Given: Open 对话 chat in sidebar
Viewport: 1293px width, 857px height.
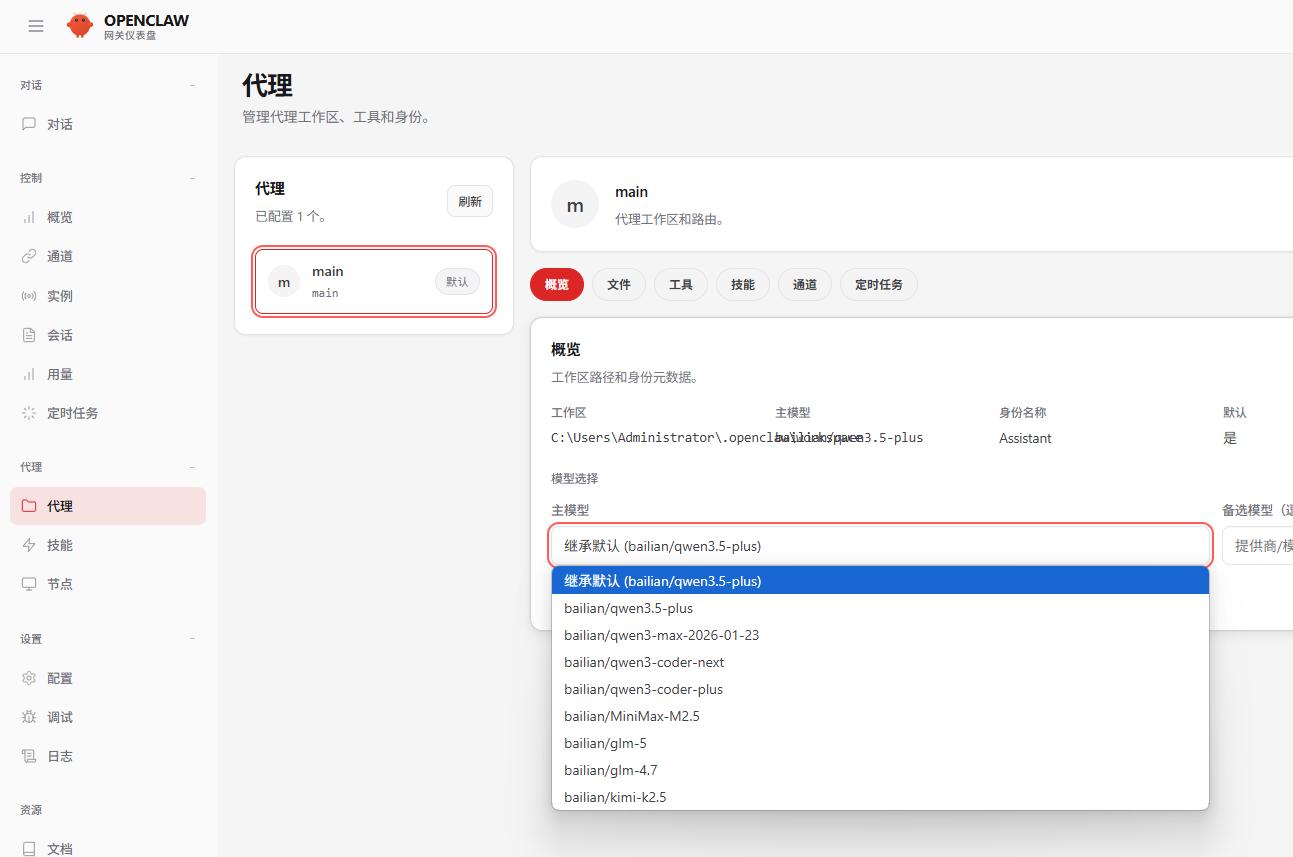Looking at the screenshot, I should pyautogui.click(x=60, y=125).
